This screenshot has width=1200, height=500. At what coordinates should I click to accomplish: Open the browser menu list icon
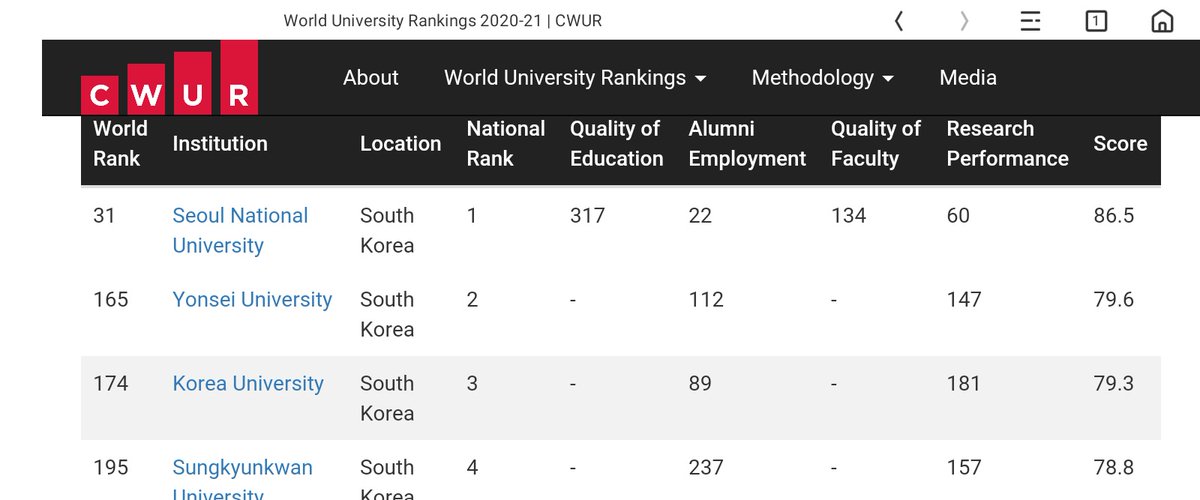[x=1030, y=21]
